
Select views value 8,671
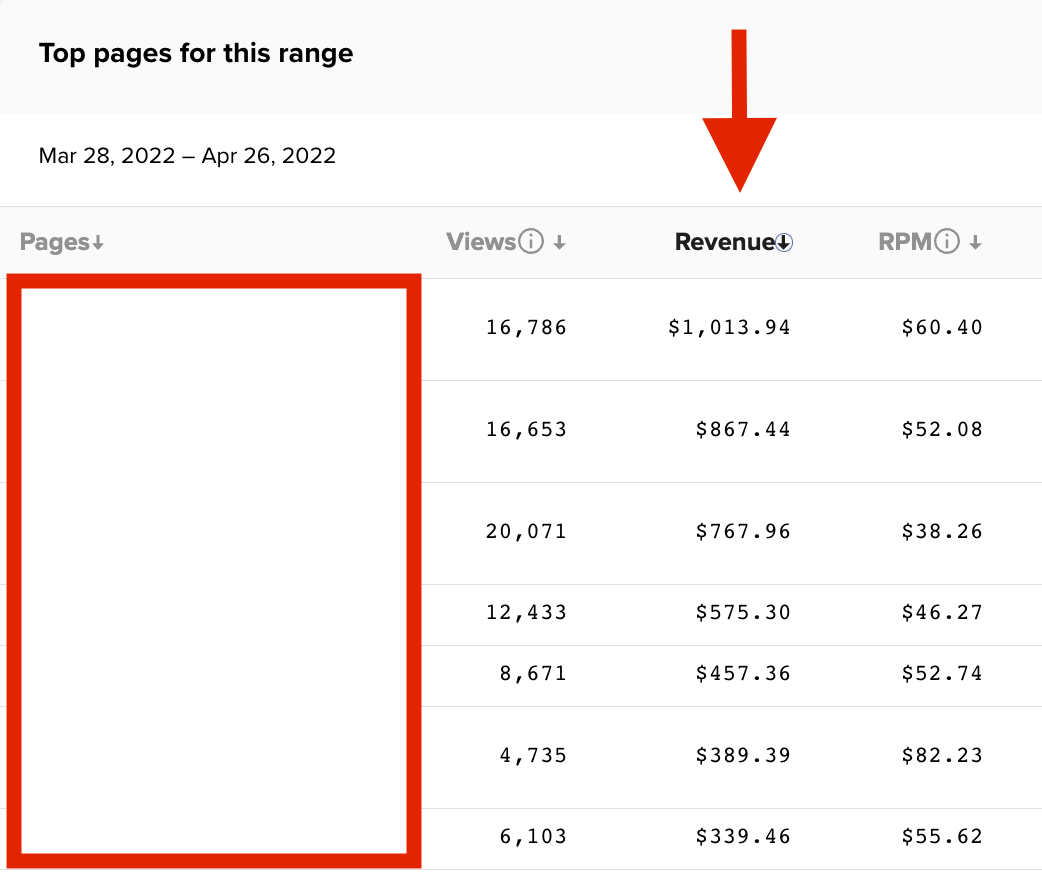tap(533, 673)
